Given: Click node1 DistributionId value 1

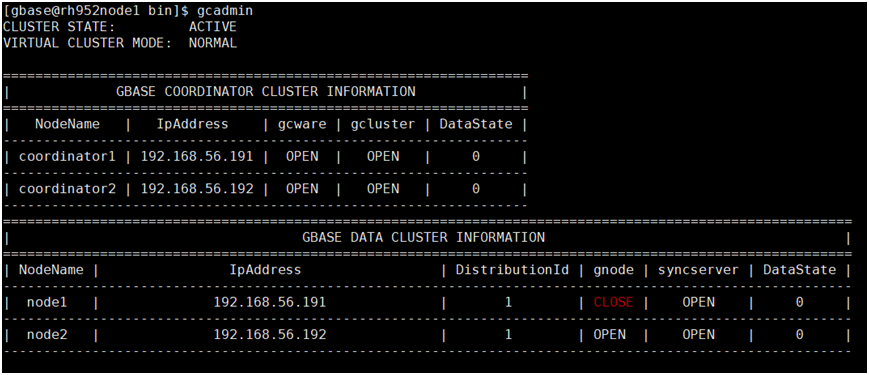Looking at the screenshot, I should tap(508, 302).
